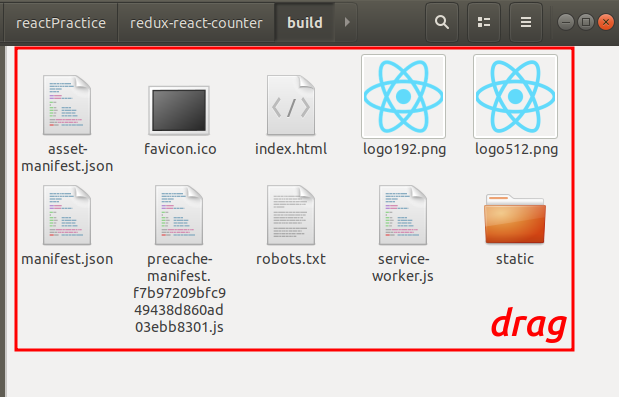Go to the redux-react-counter path segment
The height and width of the screenshot is (397, 619).
(x=196, y=23)
